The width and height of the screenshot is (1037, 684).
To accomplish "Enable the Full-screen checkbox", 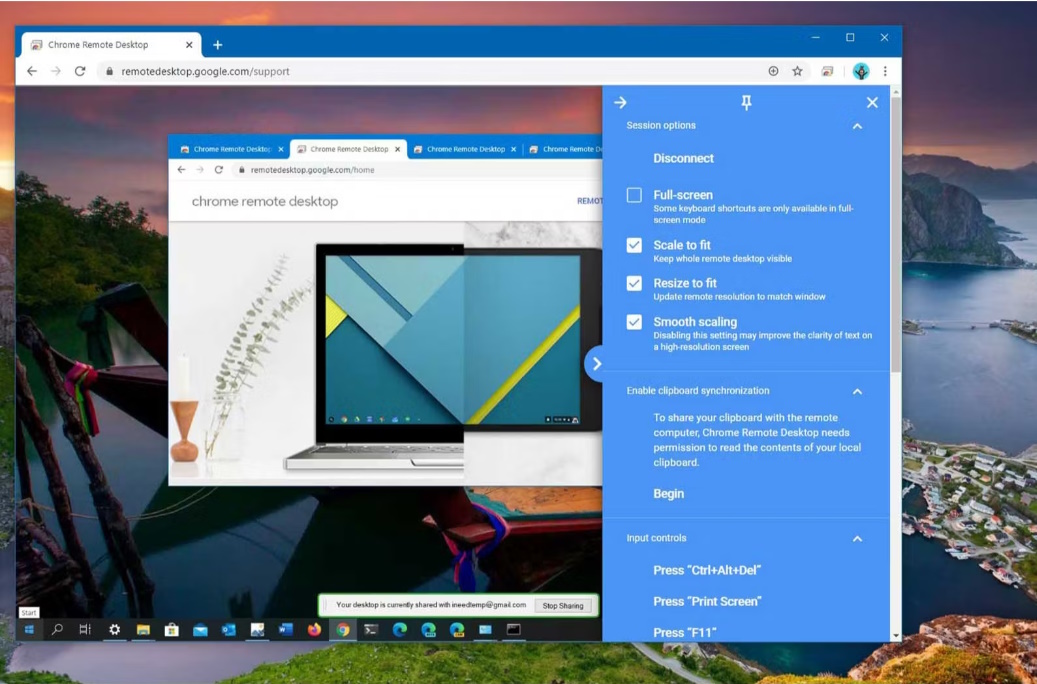I will [x=634, y=195].
